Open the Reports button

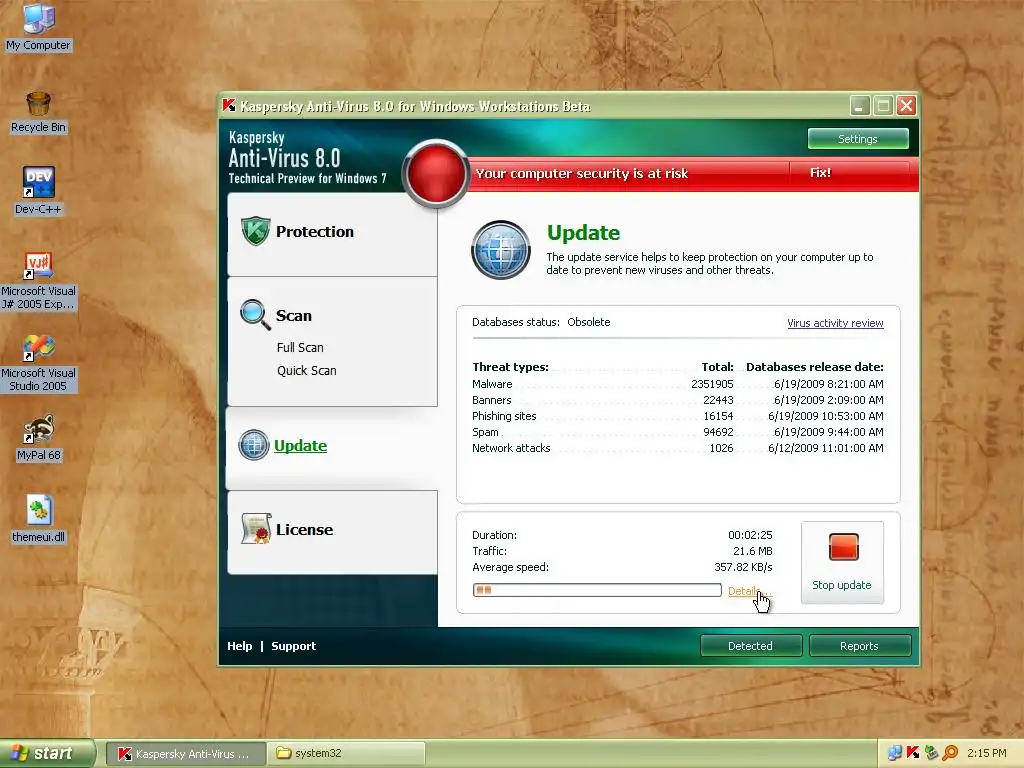[859, 645]
